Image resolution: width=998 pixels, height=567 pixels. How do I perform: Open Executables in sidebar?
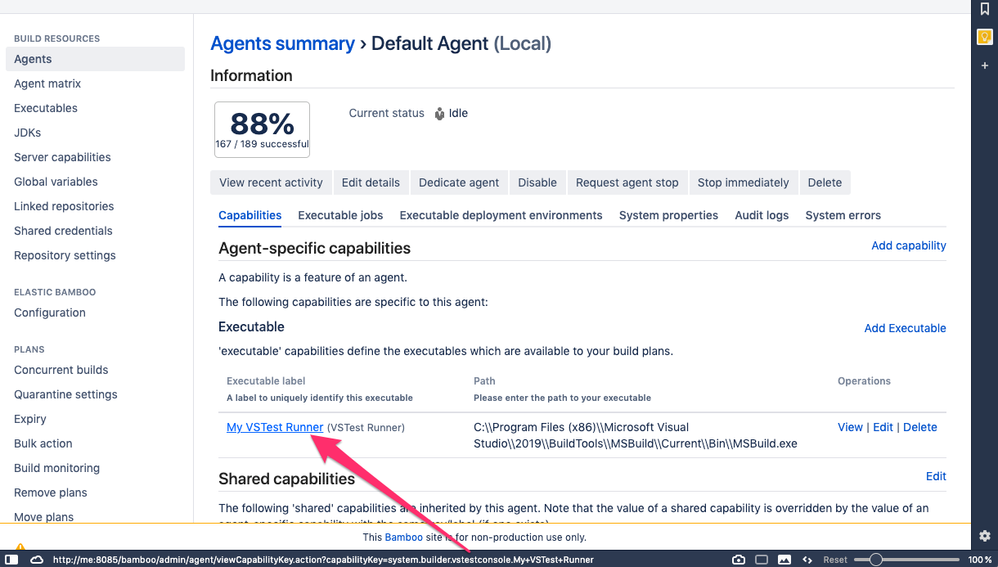point(46,108)
